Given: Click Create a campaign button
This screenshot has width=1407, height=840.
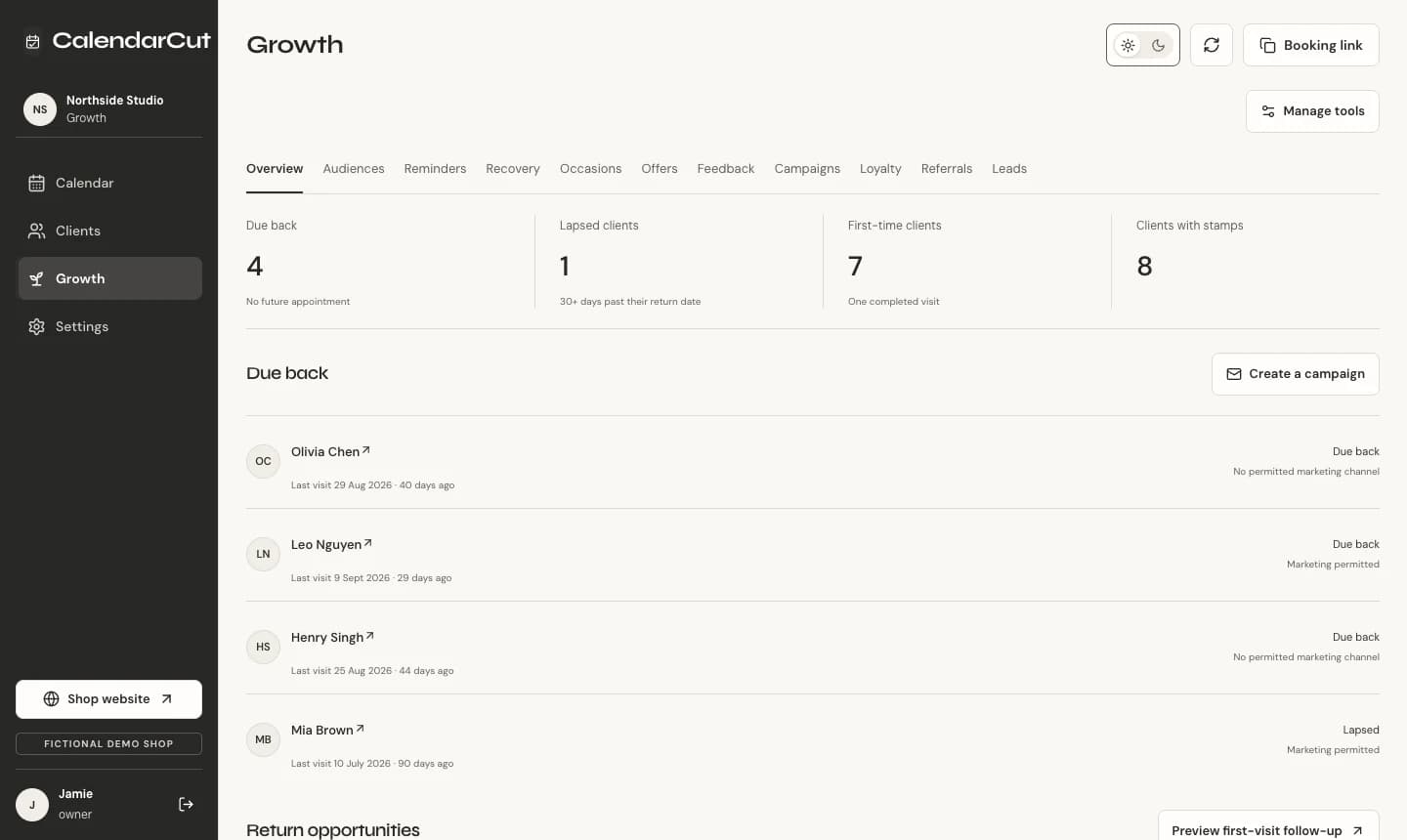Looking at the screenshot, I should coord(1296,374).
